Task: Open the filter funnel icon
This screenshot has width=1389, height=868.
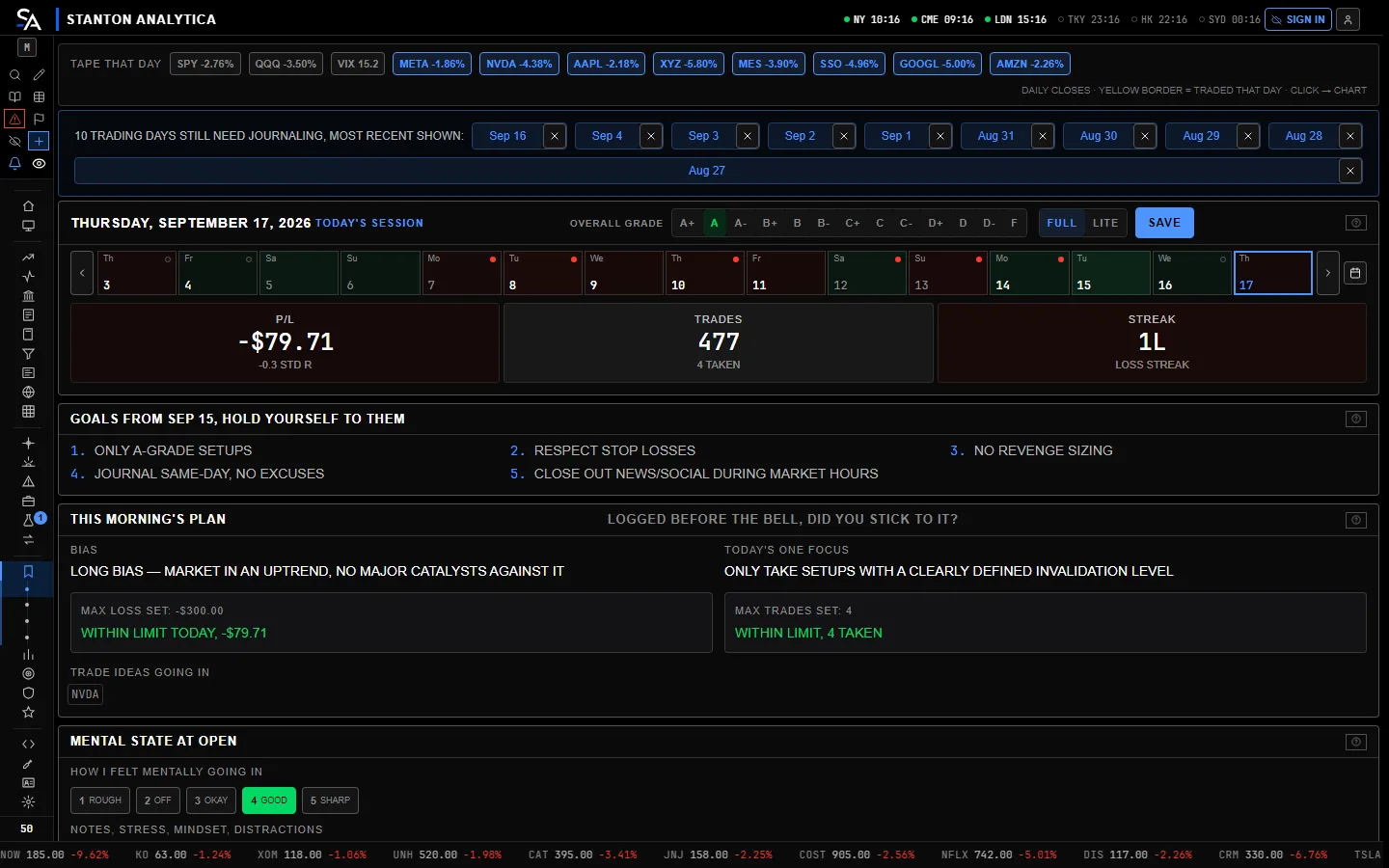Action: tap(28, 353)
